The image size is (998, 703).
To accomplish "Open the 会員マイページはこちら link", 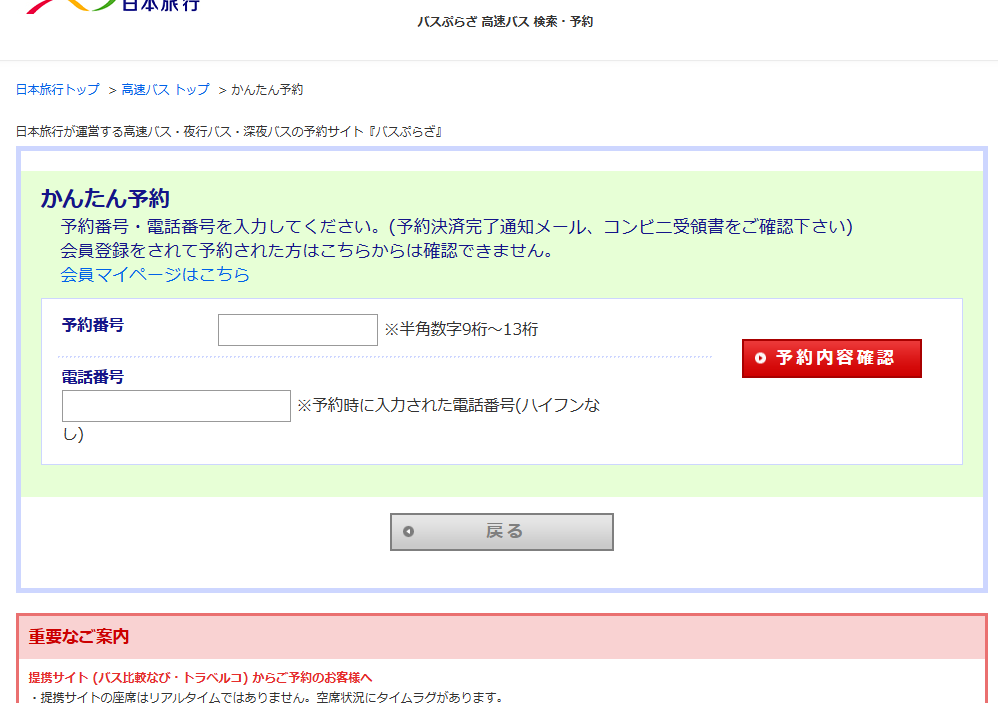I will pos(155,274).
